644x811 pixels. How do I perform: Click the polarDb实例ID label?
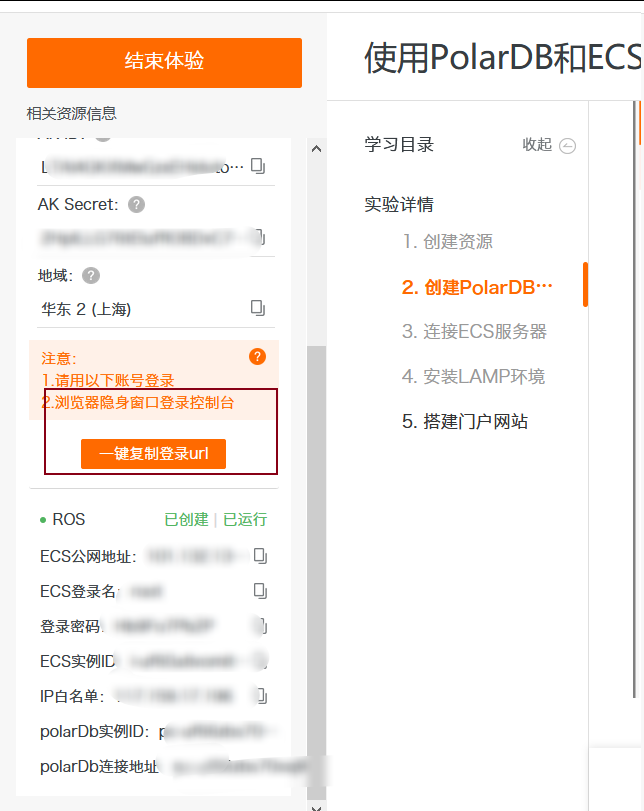click(x=95, y=731)
